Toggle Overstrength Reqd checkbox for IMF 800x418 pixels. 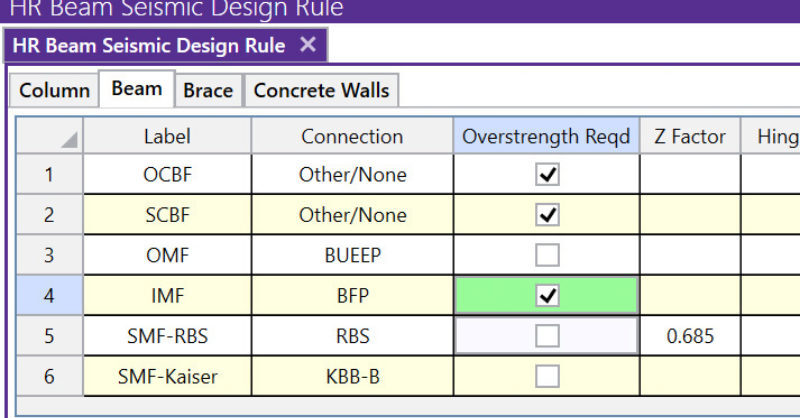(547, 296)
